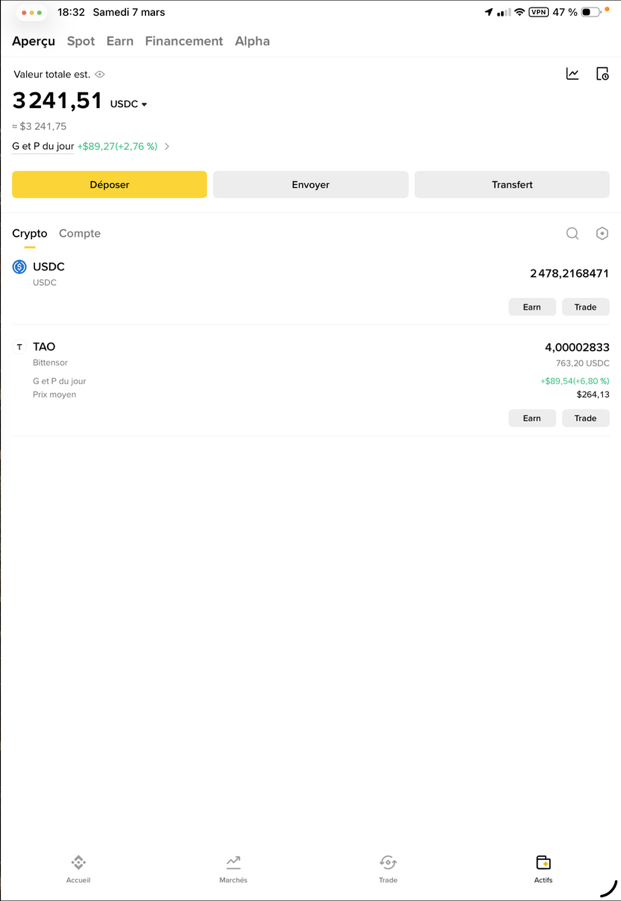Click Earn button in USDC row

point(532,307)
